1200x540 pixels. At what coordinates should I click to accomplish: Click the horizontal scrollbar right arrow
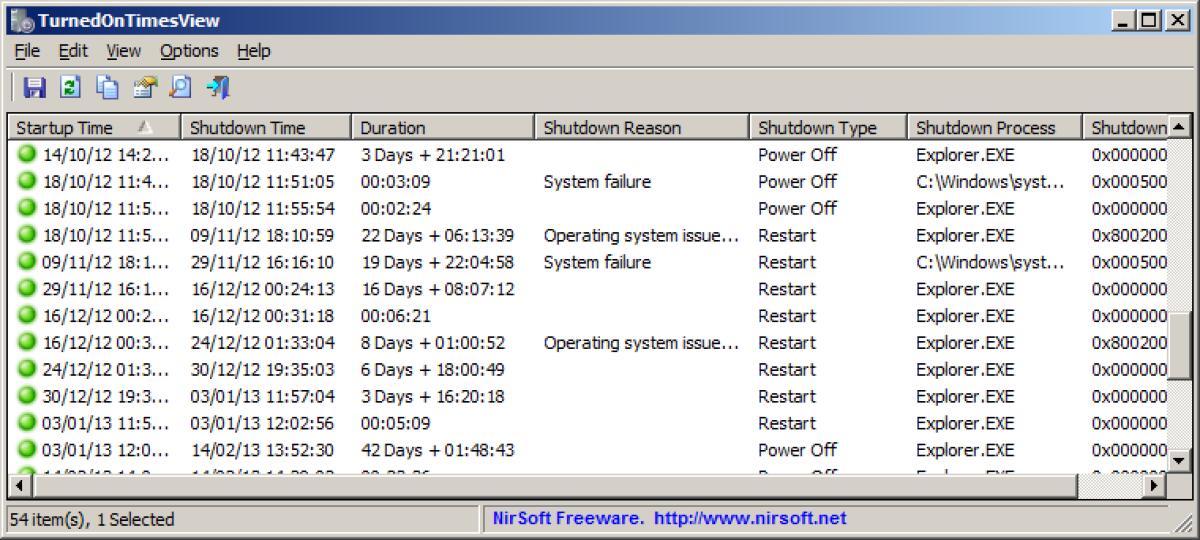pos(1155,486)
